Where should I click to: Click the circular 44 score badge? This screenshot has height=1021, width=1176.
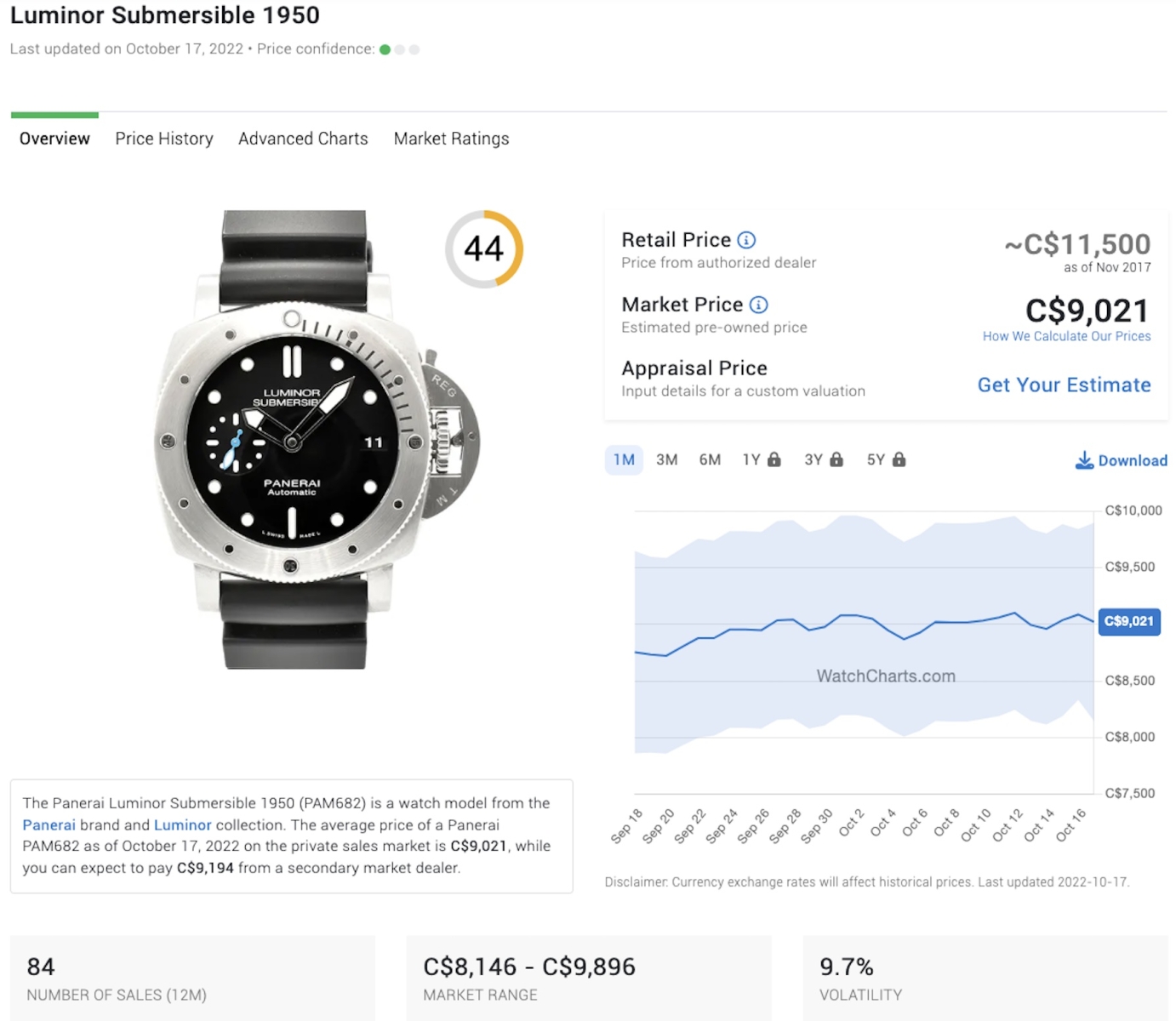(483, 248)
